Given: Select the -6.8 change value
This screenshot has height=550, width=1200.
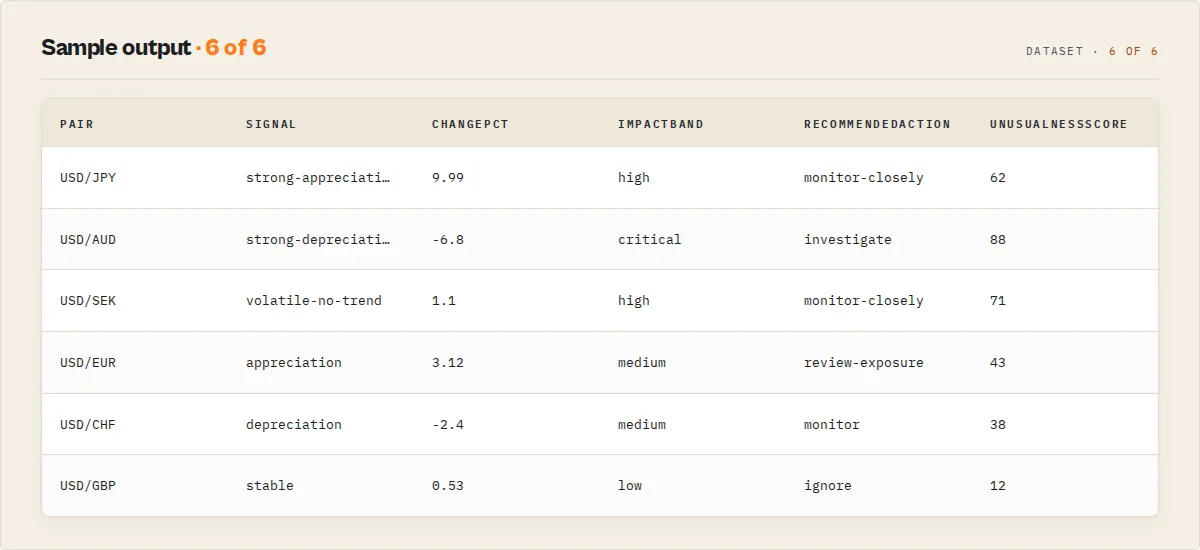Looking at the screenshot, I should pos(448,239).
